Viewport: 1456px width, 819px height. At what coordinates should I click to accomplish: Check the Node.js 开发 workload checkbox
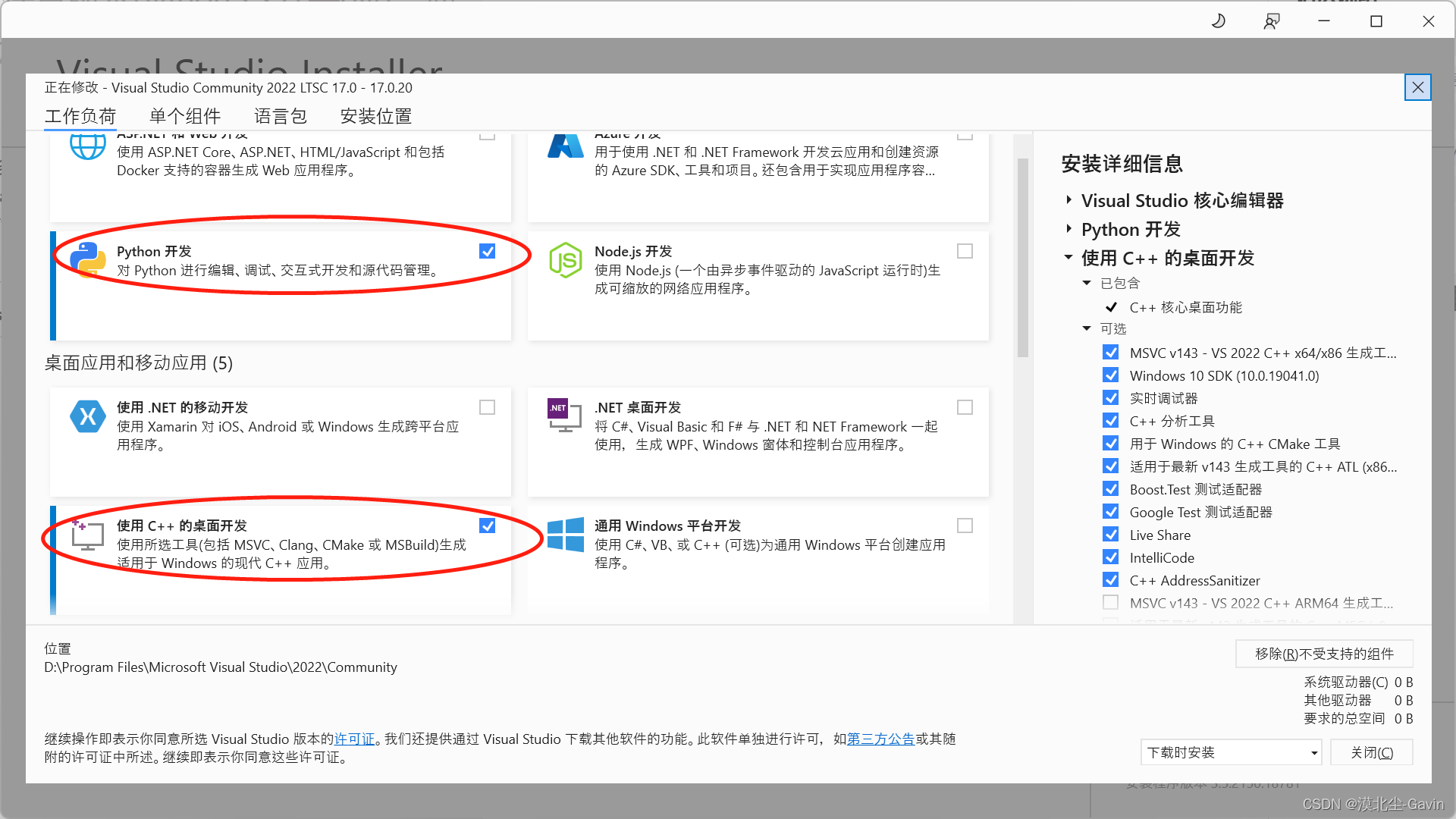tap(965, 251)
